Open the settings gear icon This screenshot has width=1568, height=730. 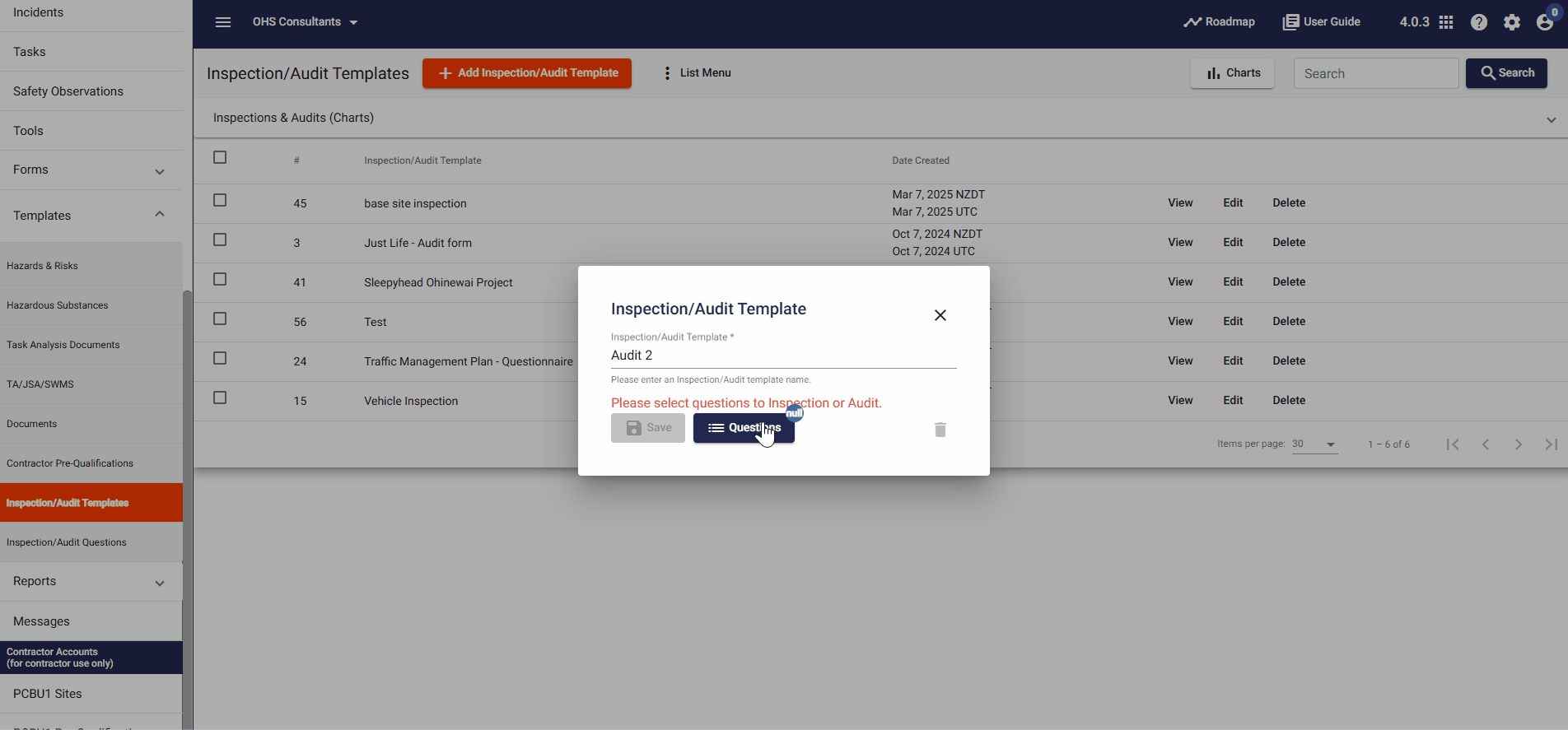click(1512, 22)
